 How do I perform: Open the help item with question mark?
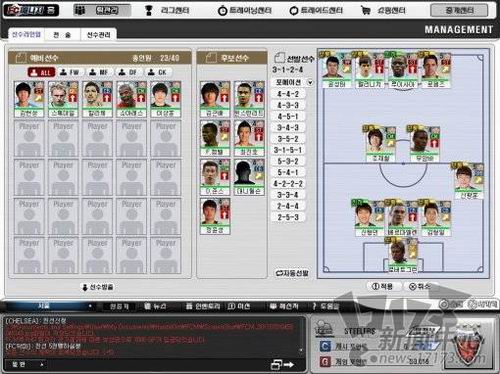(325, 306)
